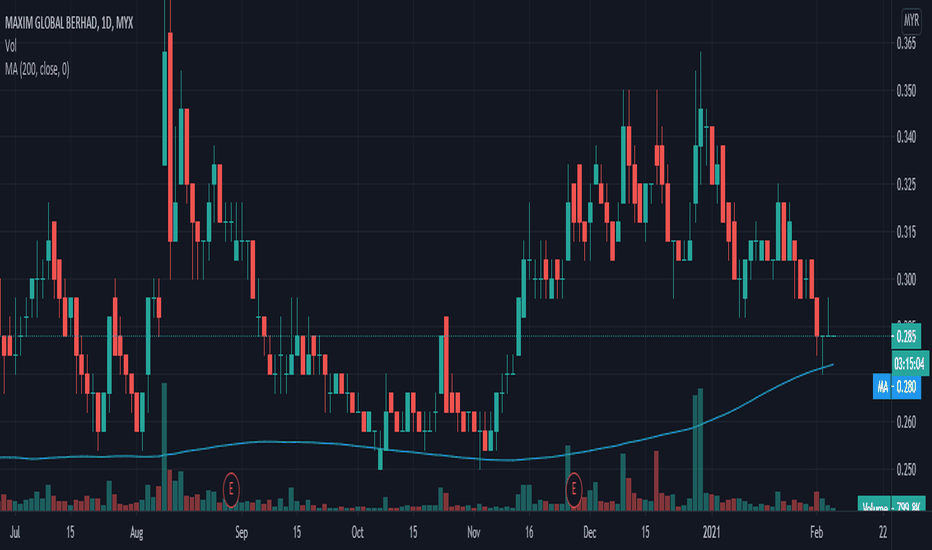Click the 0.365 price axis label
Viewport: 932px width, 550px height.
pyautogui.click(x=906, y=43)
